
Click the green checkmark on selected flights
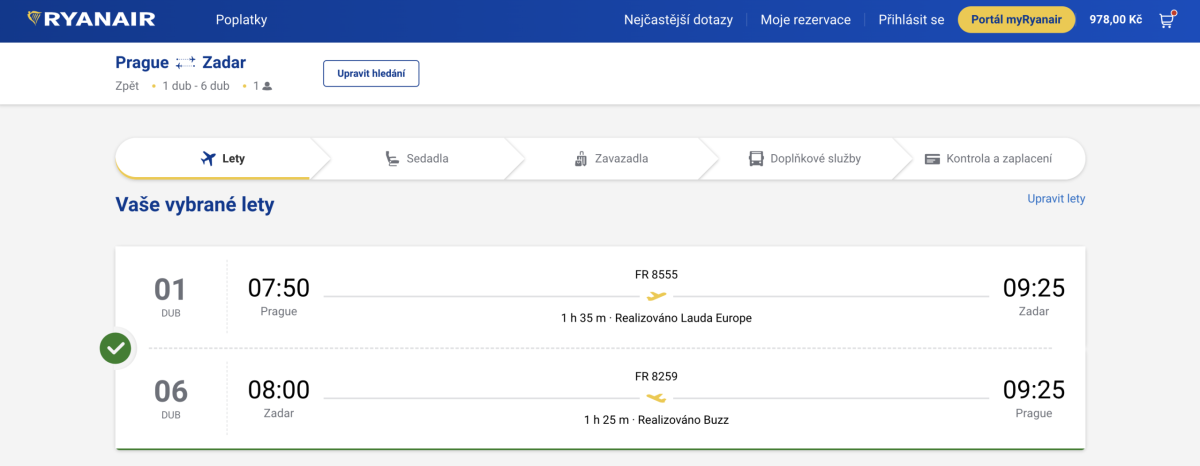point(116,348)
